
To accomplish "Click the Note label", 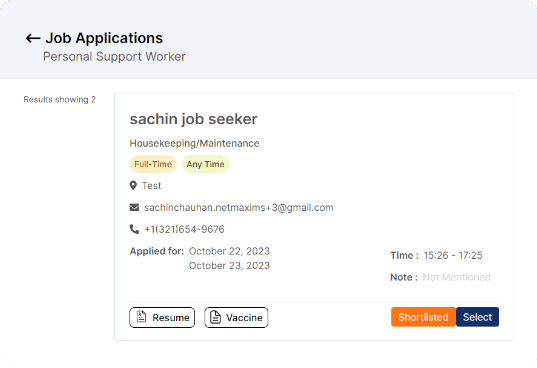I will [404, 277].
